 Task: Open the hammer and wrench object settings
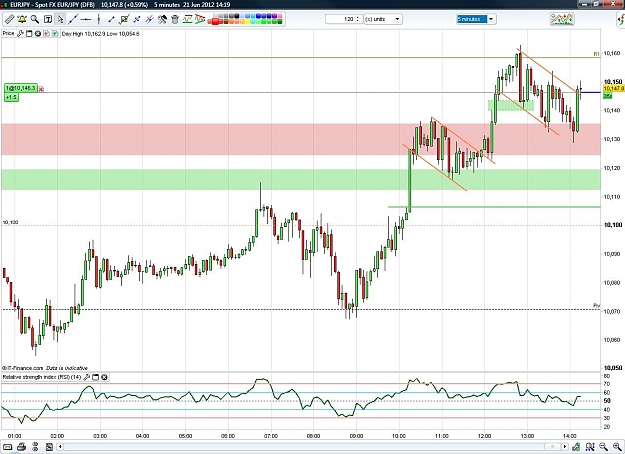[162, 19]
